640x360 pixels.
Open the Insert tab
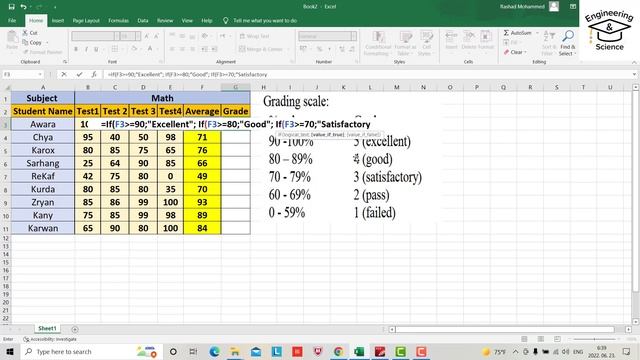tap(58, 20)
